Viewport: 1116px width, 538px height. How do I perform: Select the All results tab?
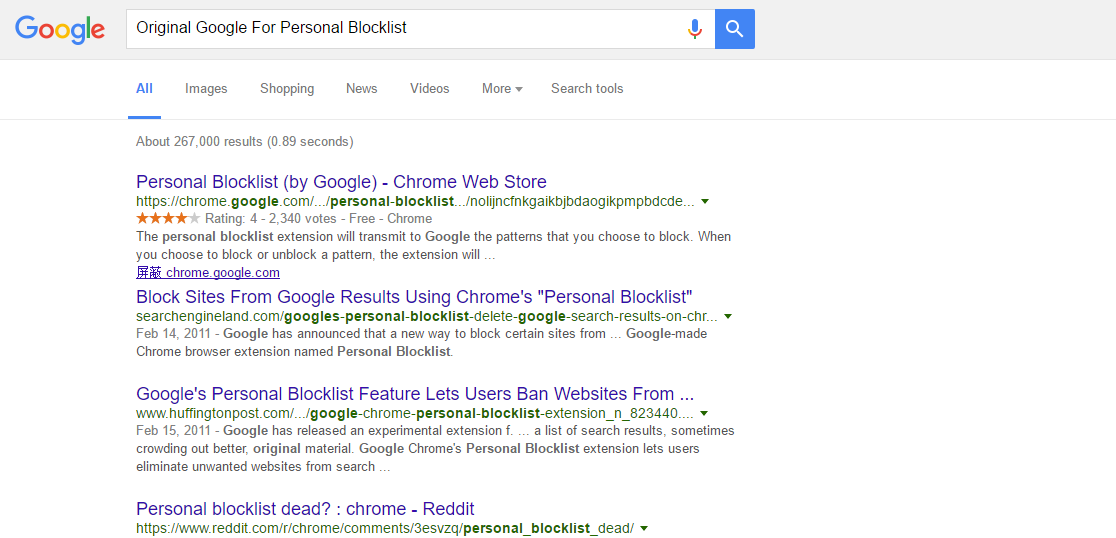point(144,88)
